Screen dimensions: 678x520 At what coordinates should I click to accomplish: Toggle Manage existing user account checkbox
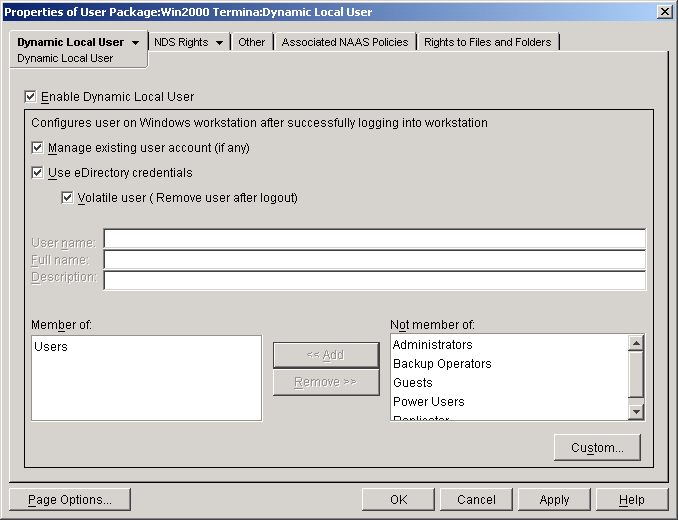click(37, 148)
